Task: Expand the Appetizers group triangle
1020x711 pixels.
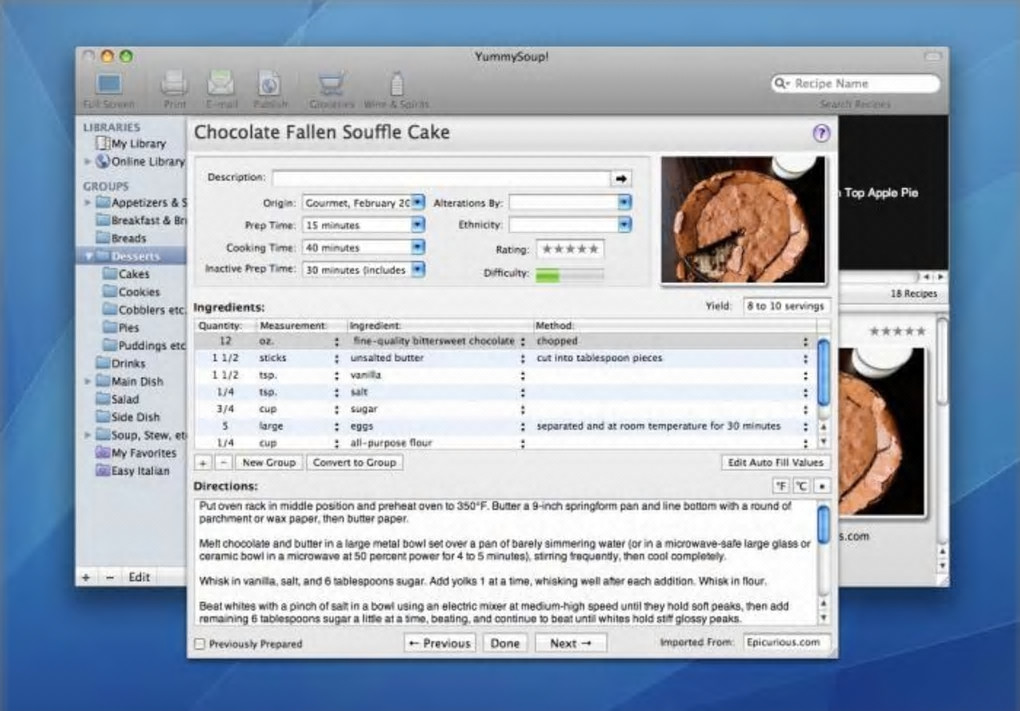Action: pos(88,202)
